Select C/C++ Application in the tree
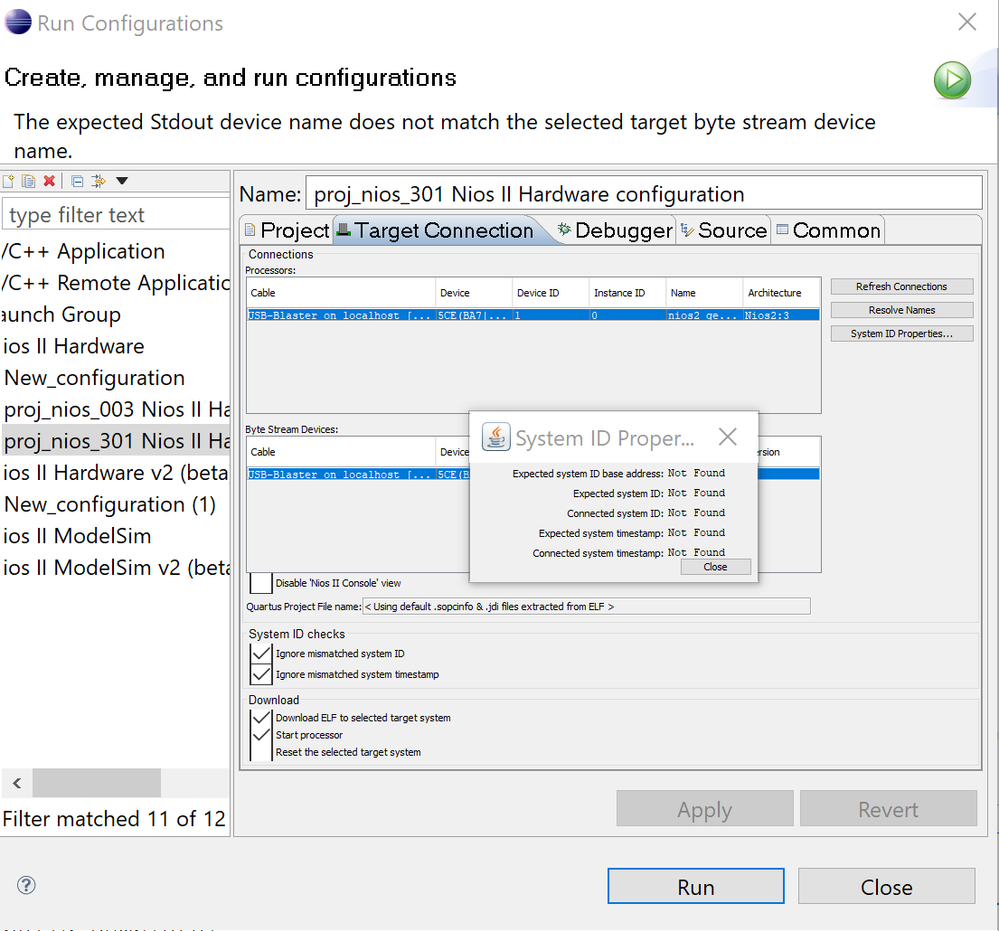This screenshot has height=931, width=999. 83,251
